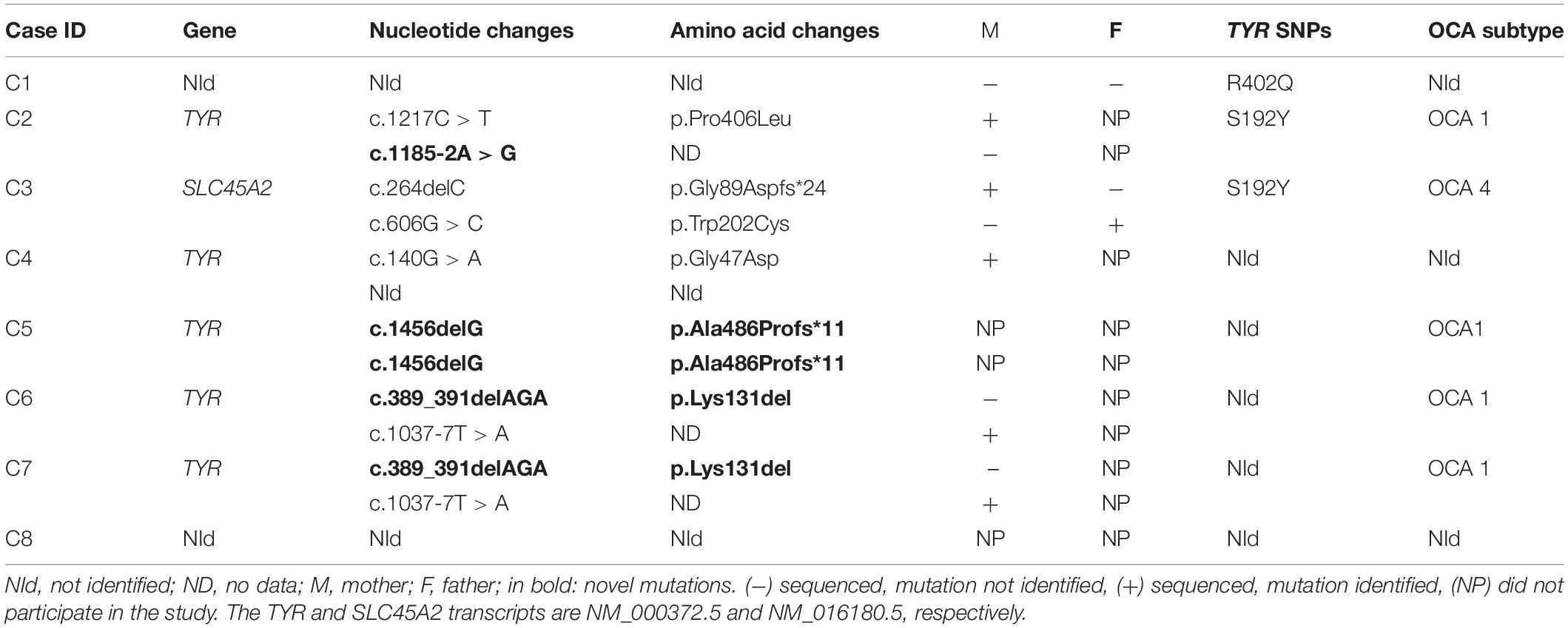Screen dimensions: 1568x628
Task: Select the c.264delC nucleotide change
Action: click(x=417, y=188)
